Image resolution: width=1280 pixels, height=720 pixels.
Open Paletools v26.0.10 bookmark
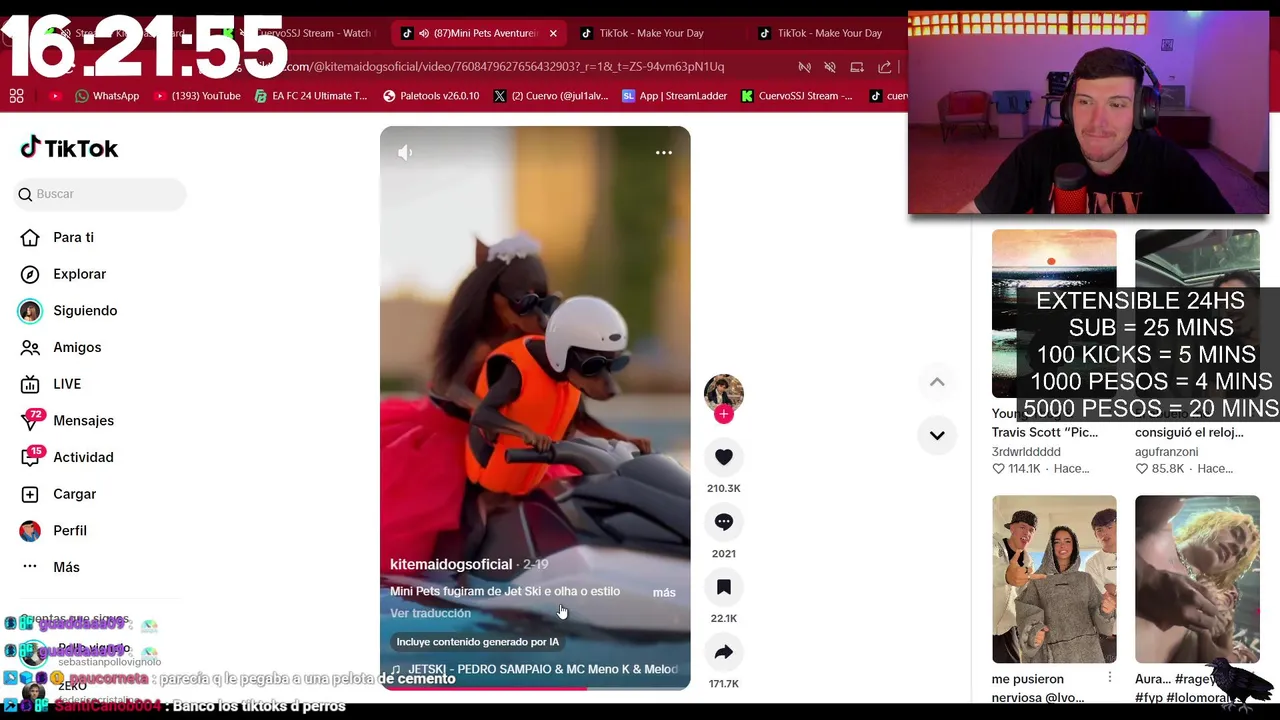[x=431, y=96]
